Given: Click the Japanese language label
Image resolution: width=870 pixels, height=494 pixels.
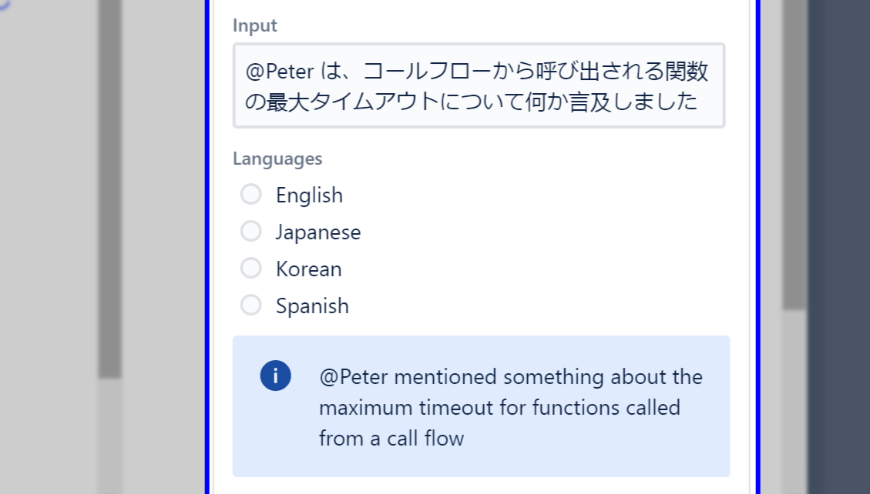Looking at the screenshot, I should click(318, 232).
